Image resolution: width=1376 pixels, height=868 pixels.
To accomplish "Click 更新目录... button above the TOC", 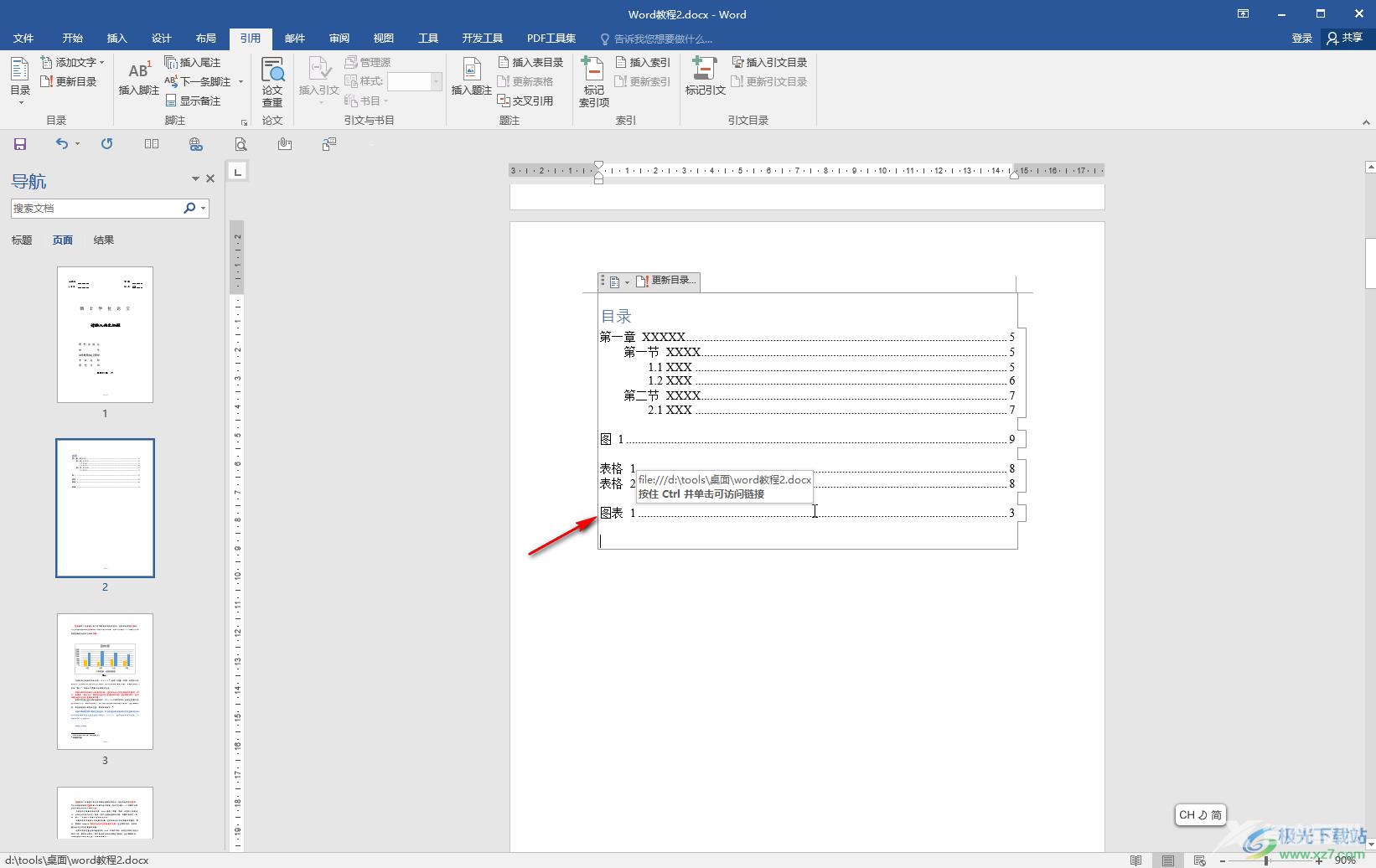I will 666,282.
